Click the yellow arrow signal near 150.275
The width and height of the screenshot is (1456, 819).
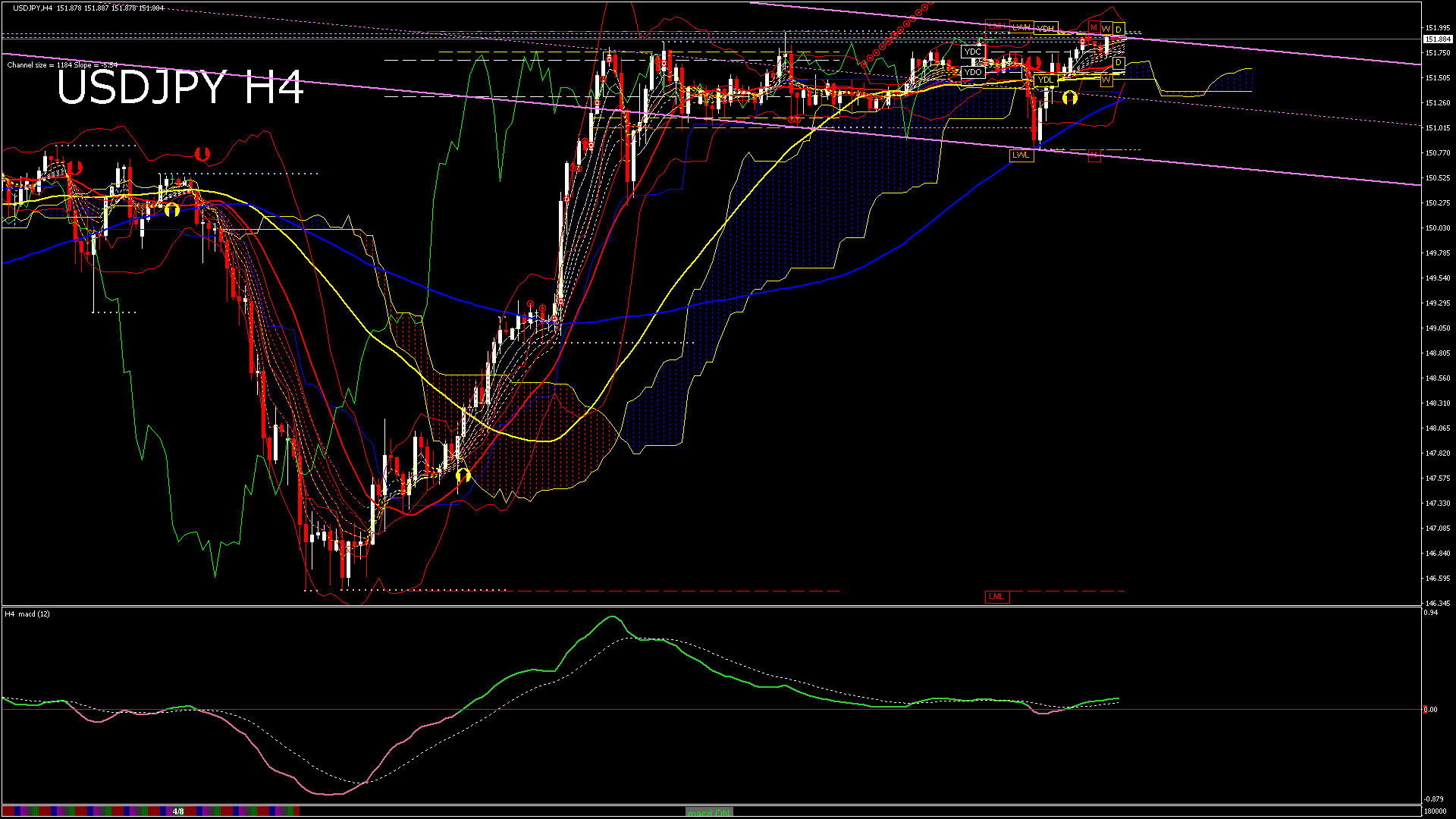point(172,209)
